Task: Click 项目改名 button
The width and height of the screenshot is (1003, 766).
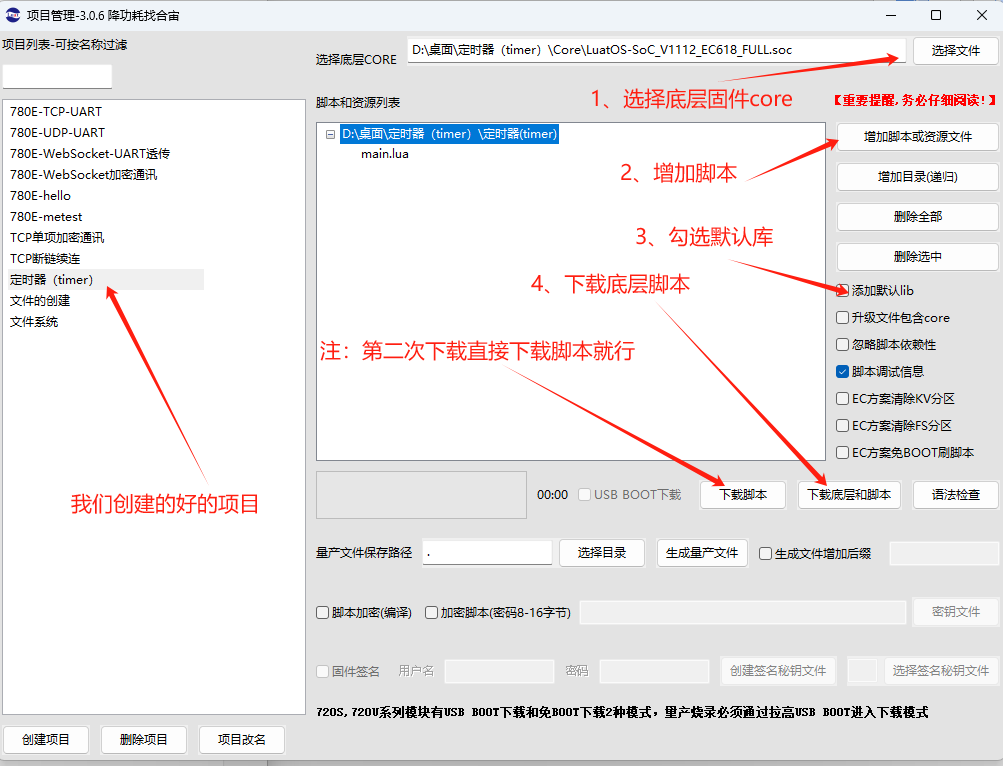Action: pos(241,740)
